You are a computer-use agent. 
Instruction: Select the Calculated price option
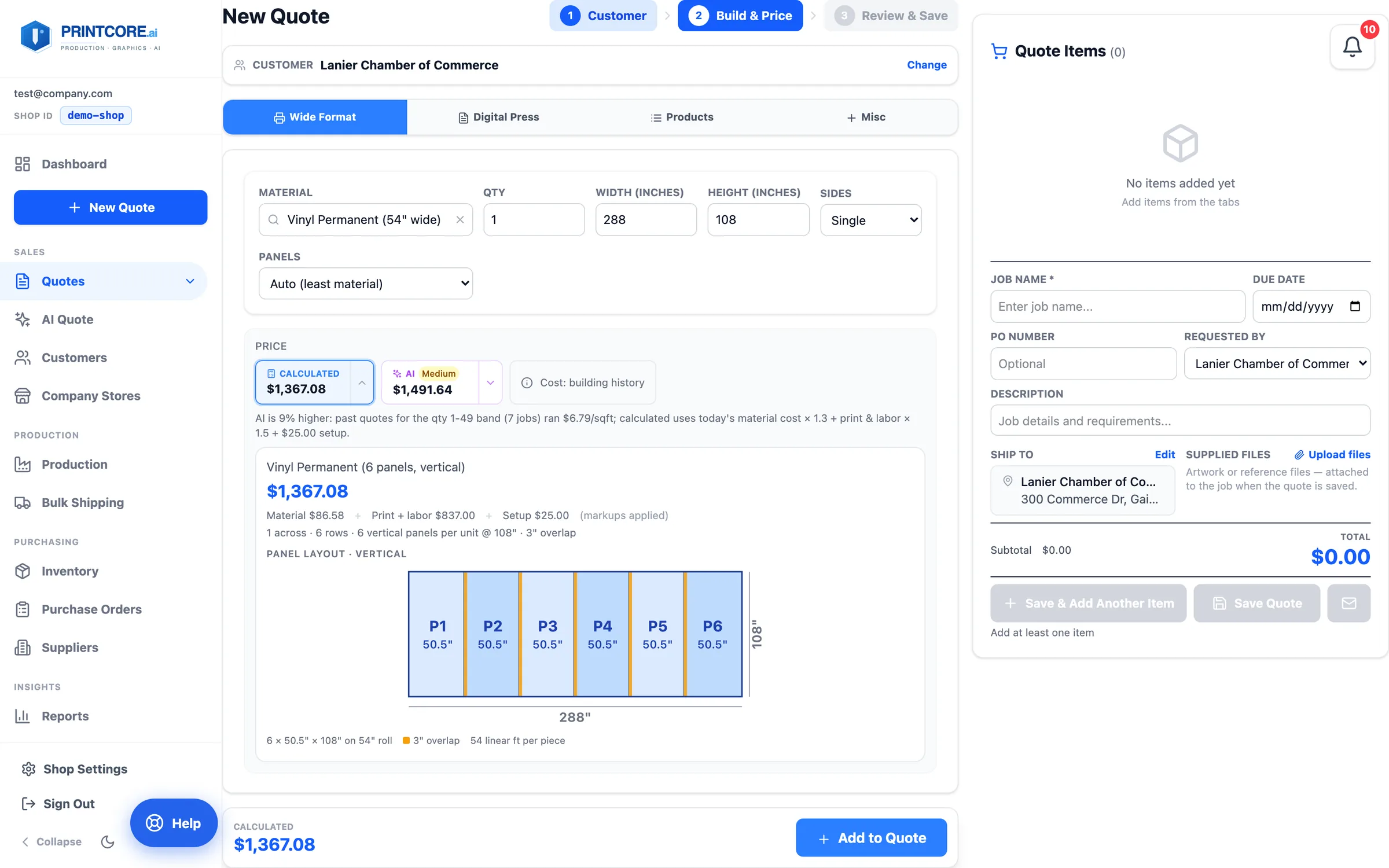tap(303, 382)
